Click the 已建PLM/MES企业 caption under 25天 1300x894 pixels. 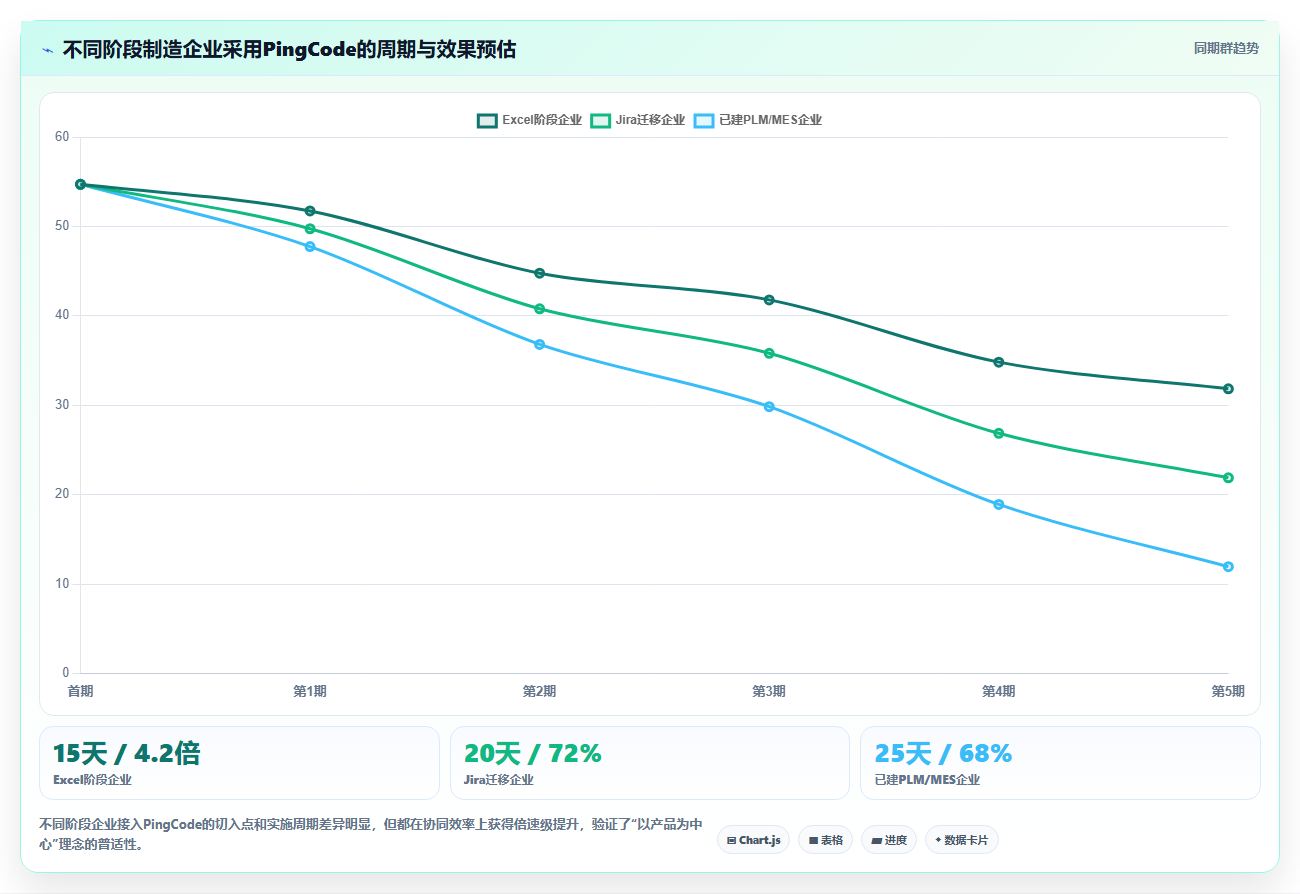[x=927, y=780]
